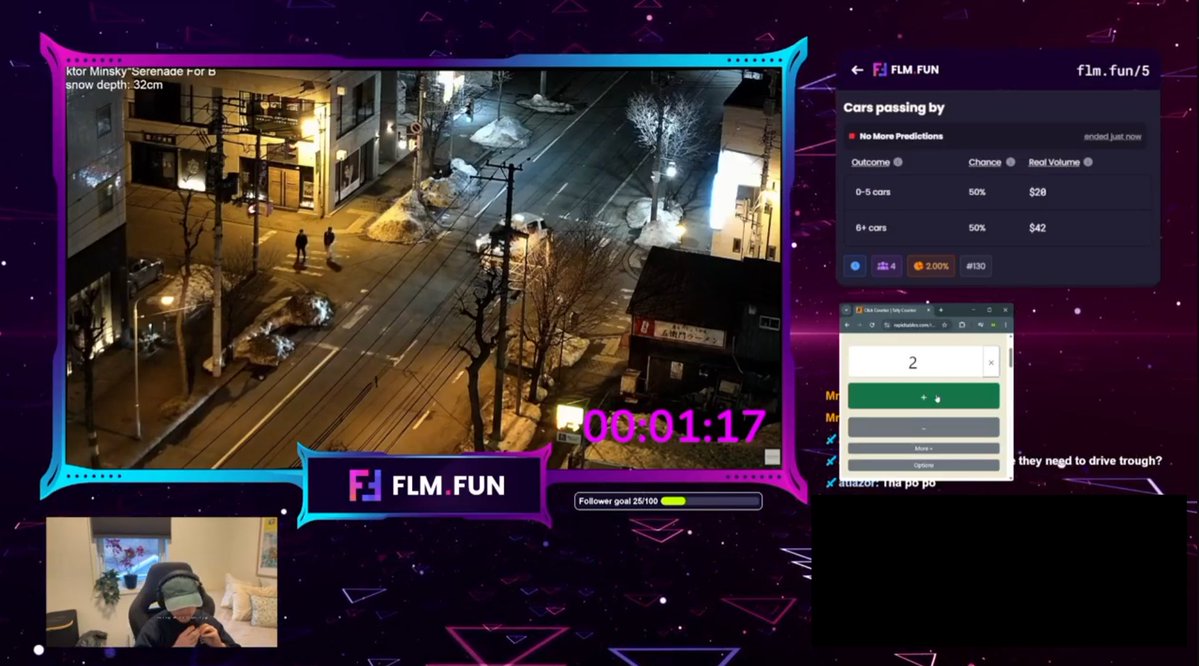This screenshot has height=666, width=1199.
Task: Open the tab search dropdown in browser
Action: [846, 310]
